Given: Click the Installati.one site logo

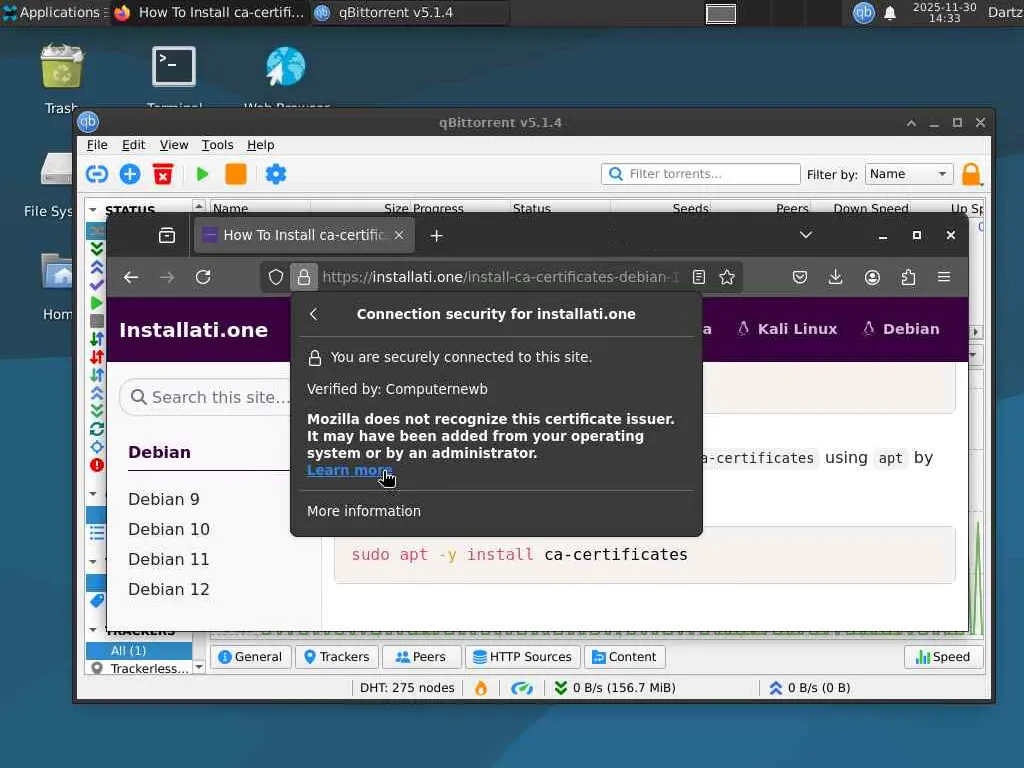Looking at the screenshot, I should 193,330.
